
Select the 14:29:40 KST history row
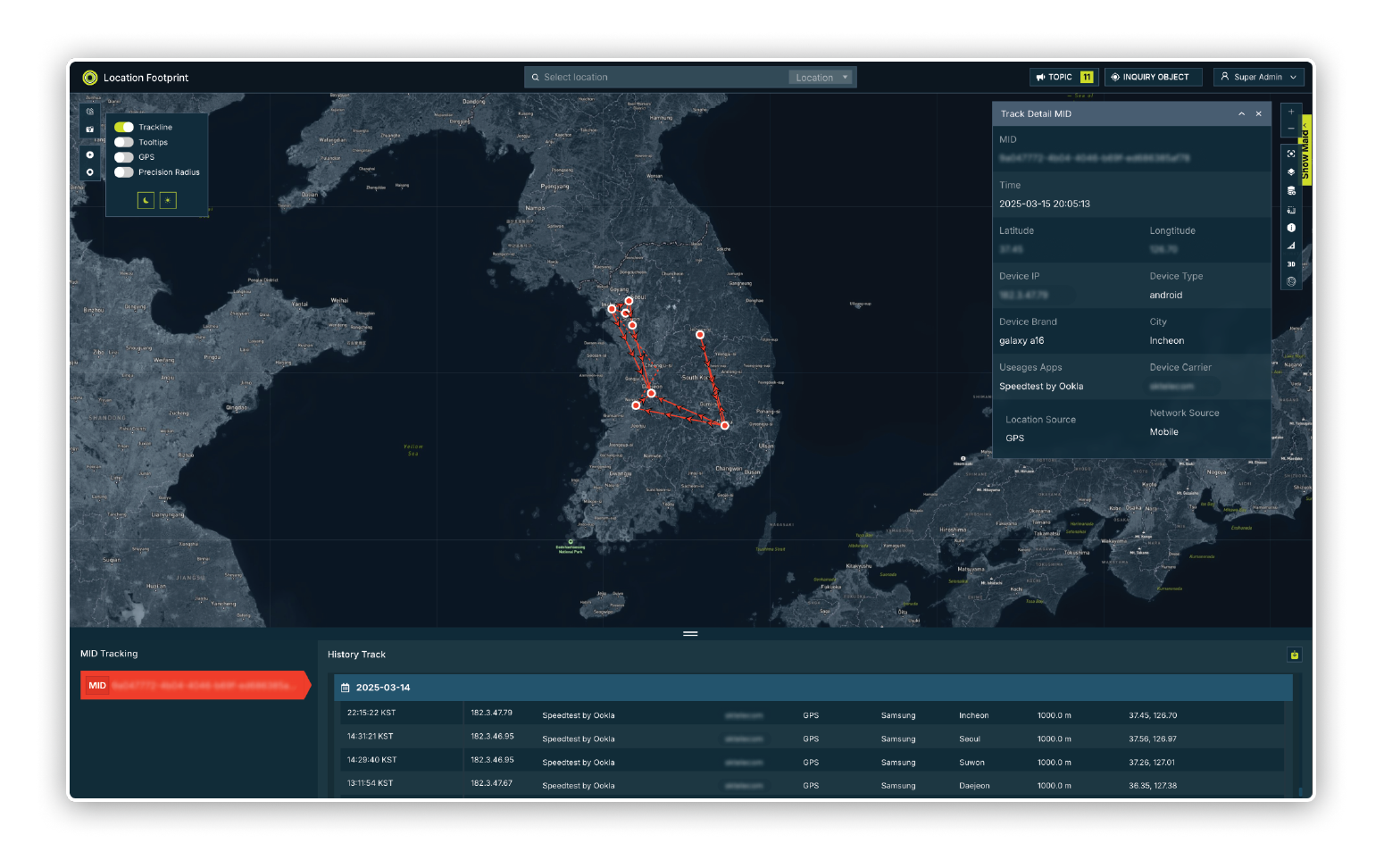(x=811, y=761)
